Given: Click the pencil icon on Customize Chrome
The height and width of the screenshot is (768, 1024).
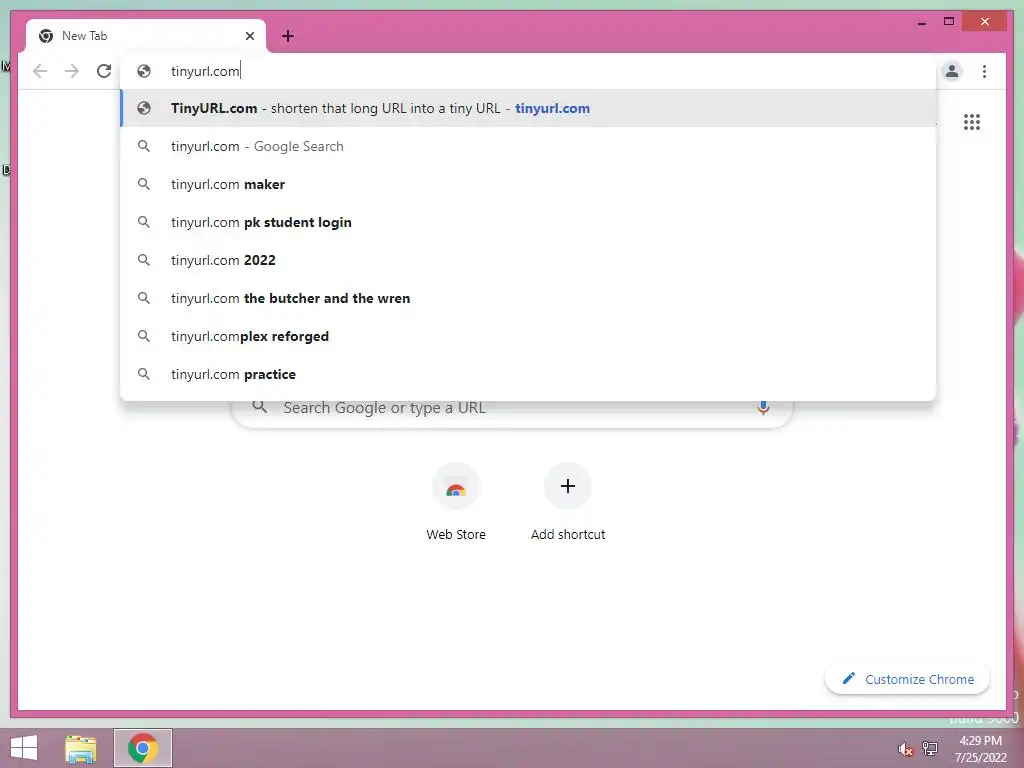Looking at the screenshot, I should pos(848,679).
